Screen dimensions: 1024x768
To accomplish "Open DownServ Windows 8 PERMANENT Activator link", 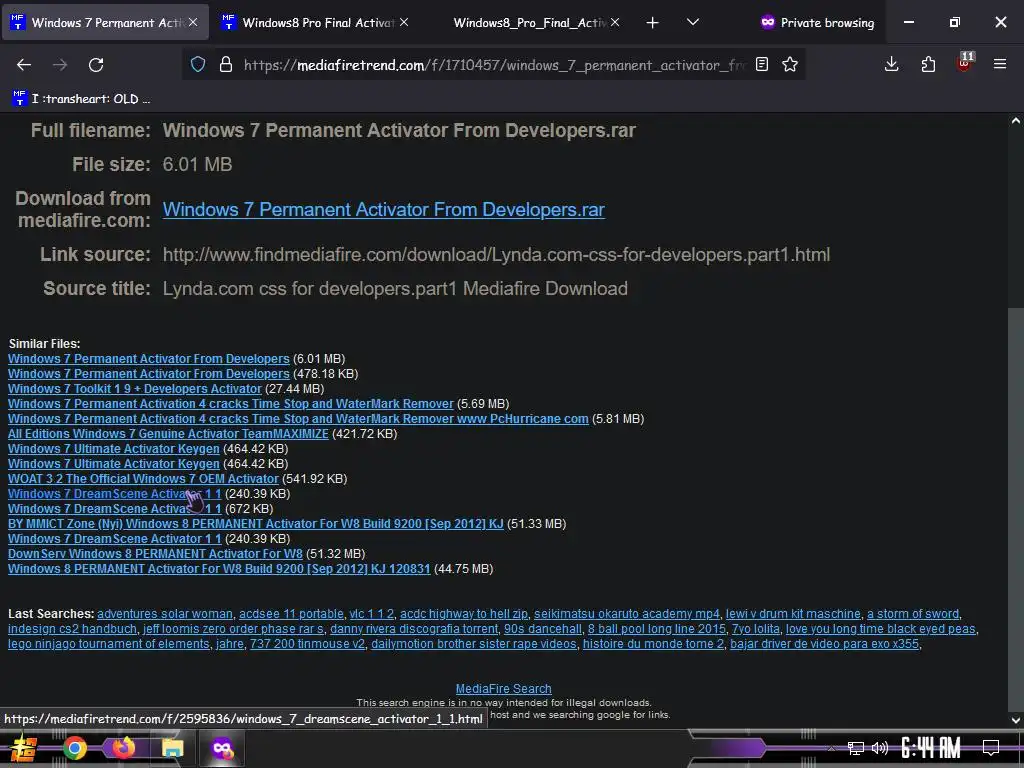I will click(155, 554).
